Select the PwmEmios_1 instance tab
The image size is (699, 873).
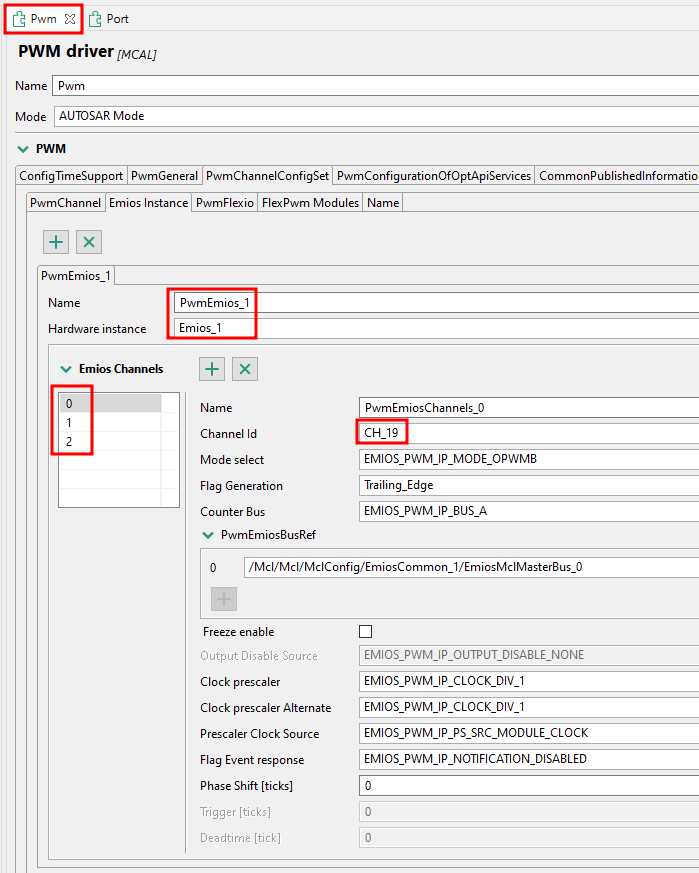point(76,276)
